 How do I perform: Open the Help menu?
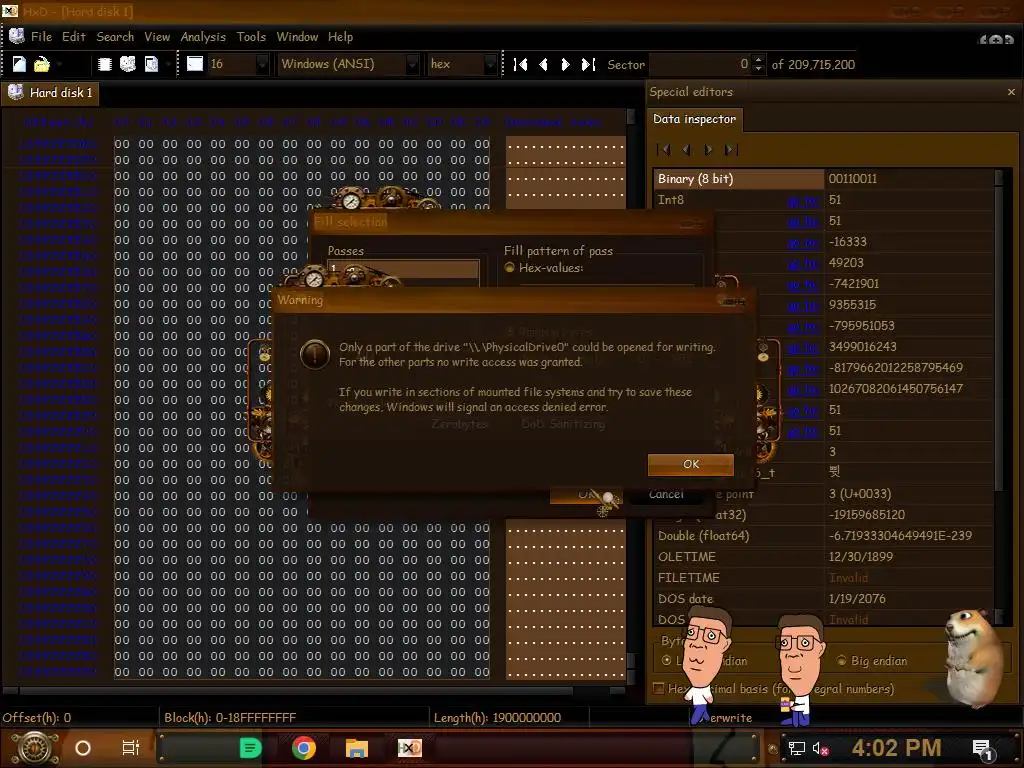click(x=340, y=37)
